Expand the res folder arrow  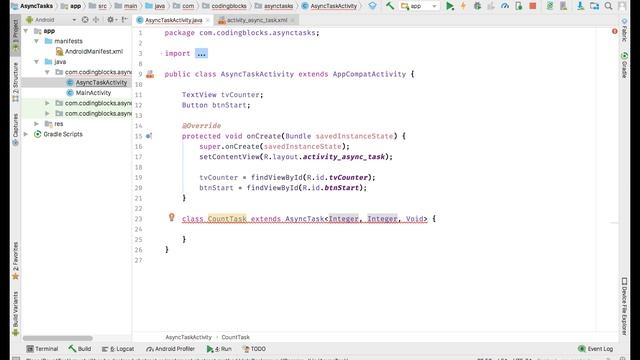pos(36,124)
